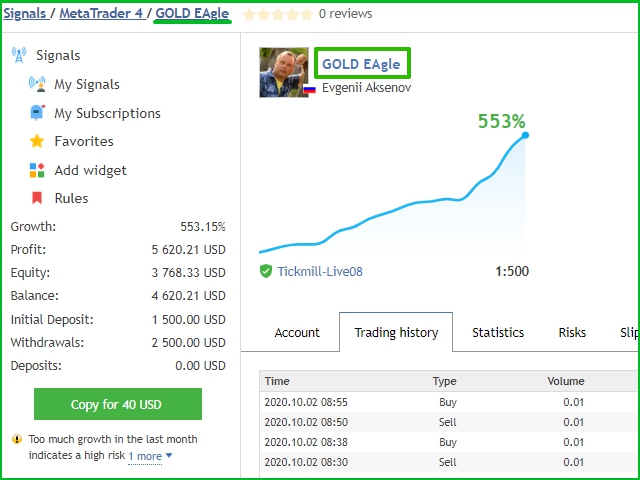Open My Signals page
Screen dimensions: 640x480
click(x=87, y=84)
